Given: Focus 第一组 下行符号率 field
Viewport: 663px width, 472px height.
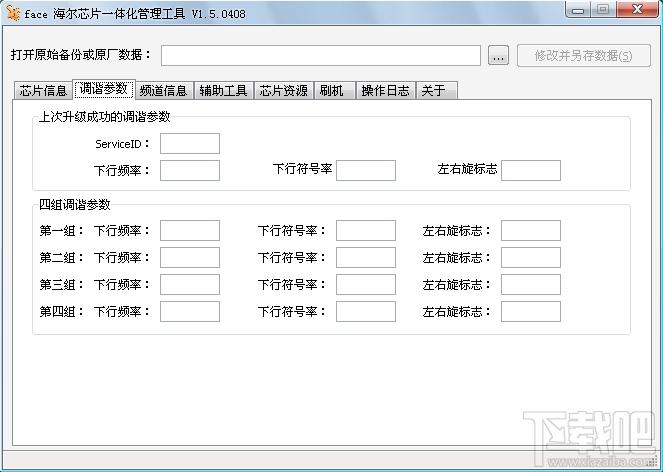Looking at the screenshot, I should (366, 231).
